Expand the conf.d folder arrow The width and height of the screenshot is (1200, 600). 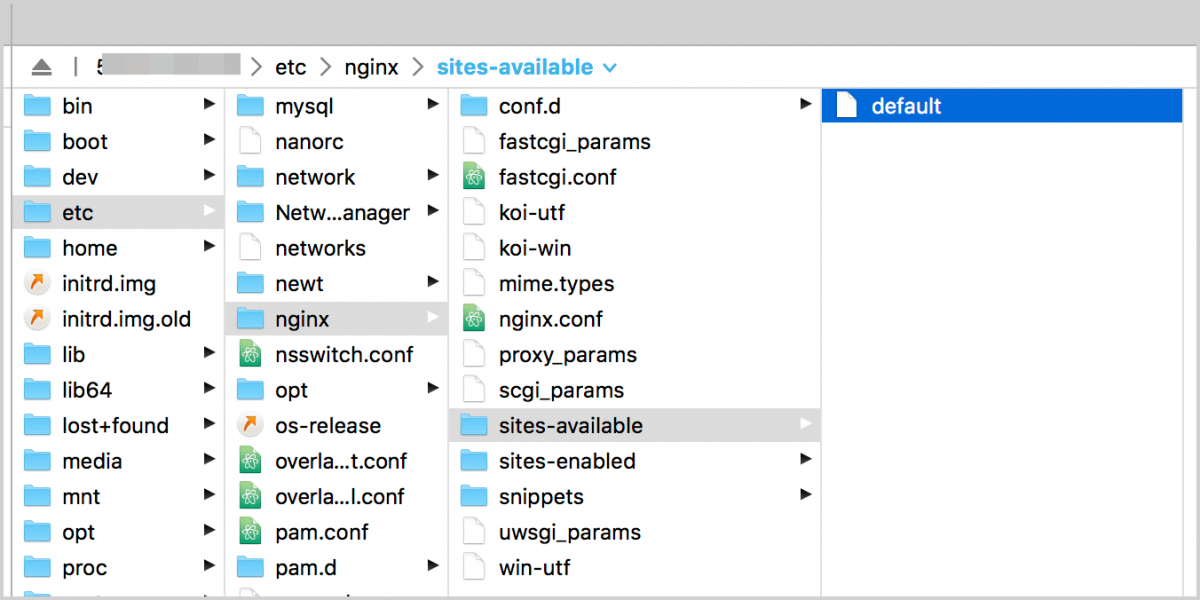[805, 104]
